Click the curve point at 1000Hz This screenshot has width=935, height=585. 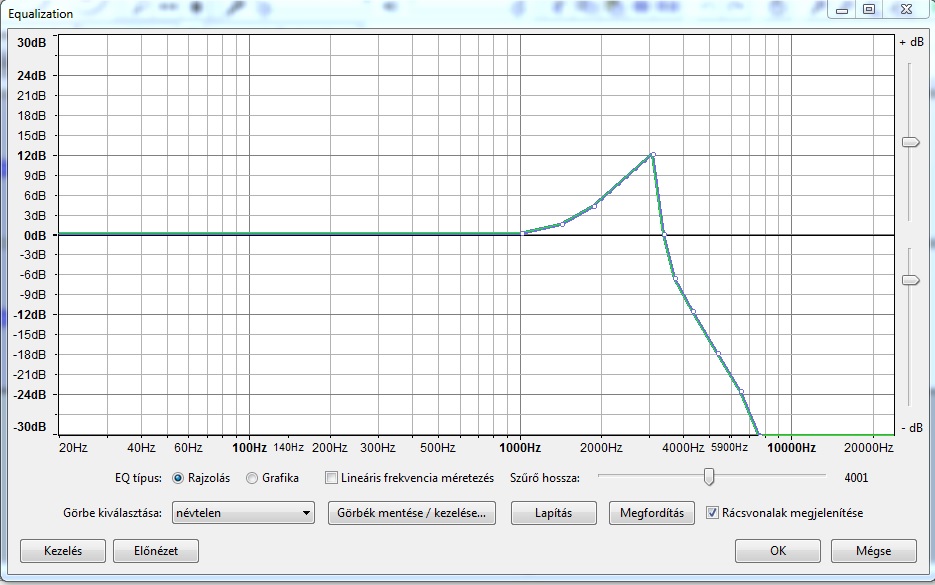point(522,233)
